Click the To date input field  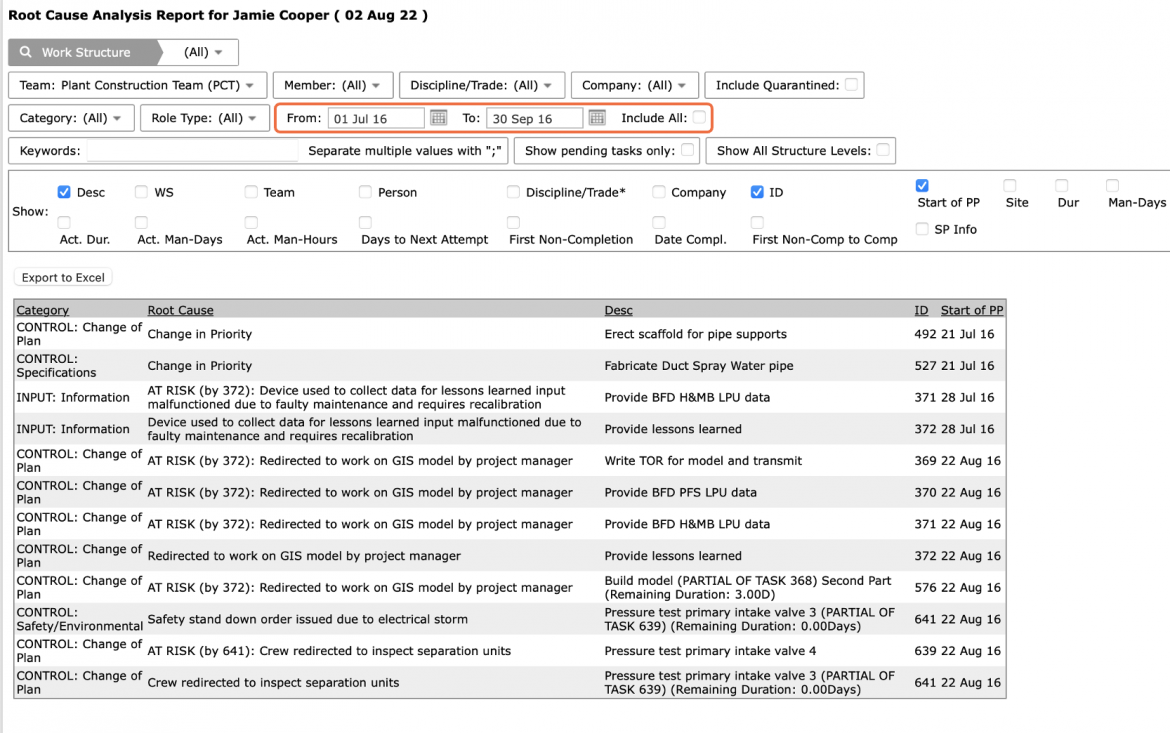534,118
